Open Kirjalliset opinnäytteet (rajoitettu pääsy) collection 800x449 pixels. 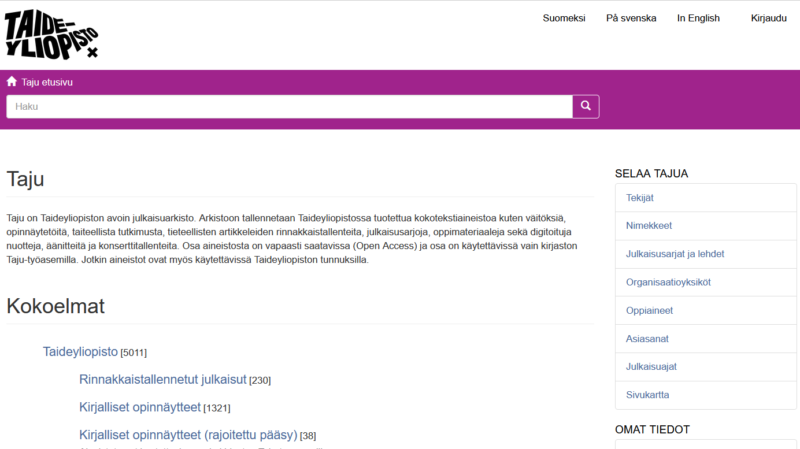(188, 434)
